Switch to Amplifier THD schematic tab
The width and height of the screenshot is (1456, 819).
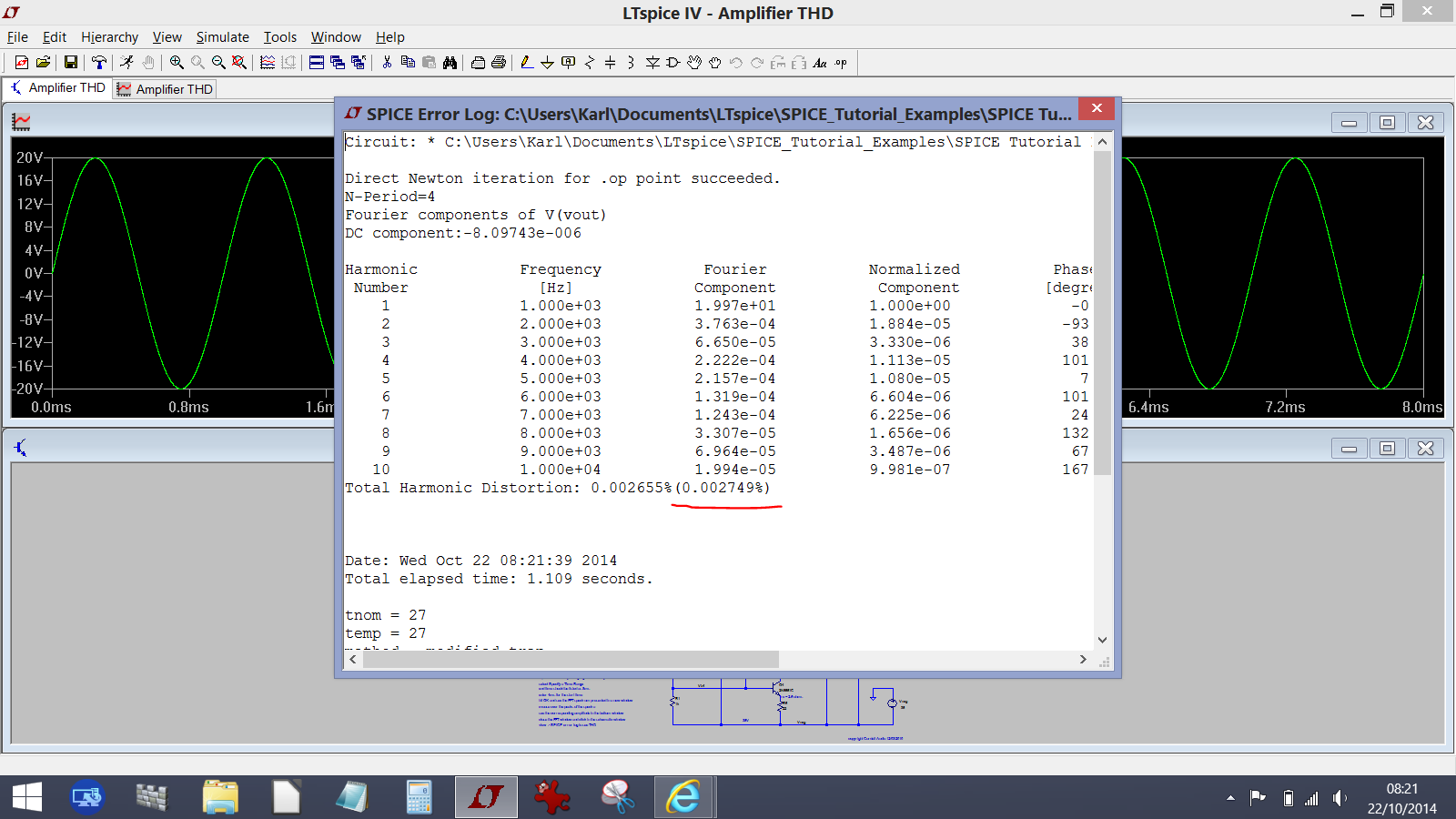click(57, 88)
